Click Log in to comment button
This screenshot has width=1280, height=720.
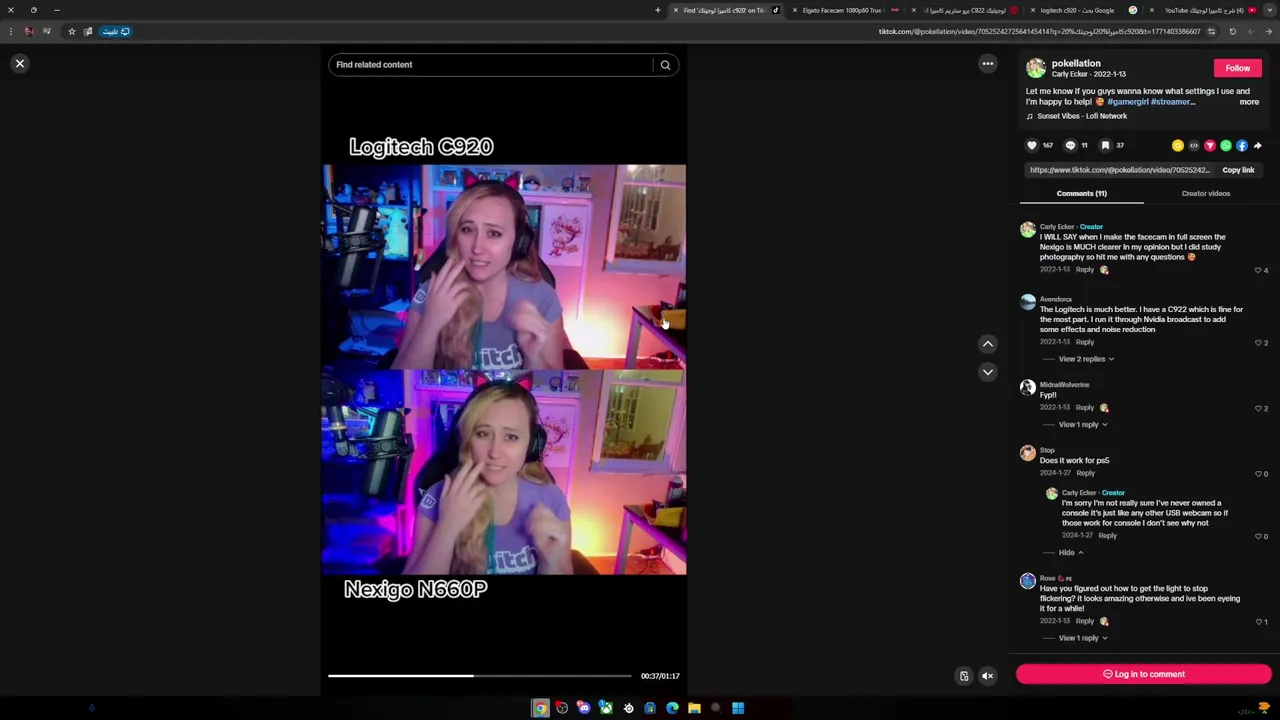(1143, 674)
